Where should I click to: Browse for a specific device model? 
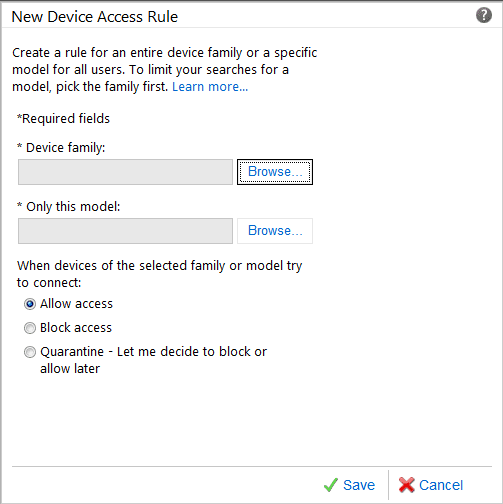tap(275, 231)
